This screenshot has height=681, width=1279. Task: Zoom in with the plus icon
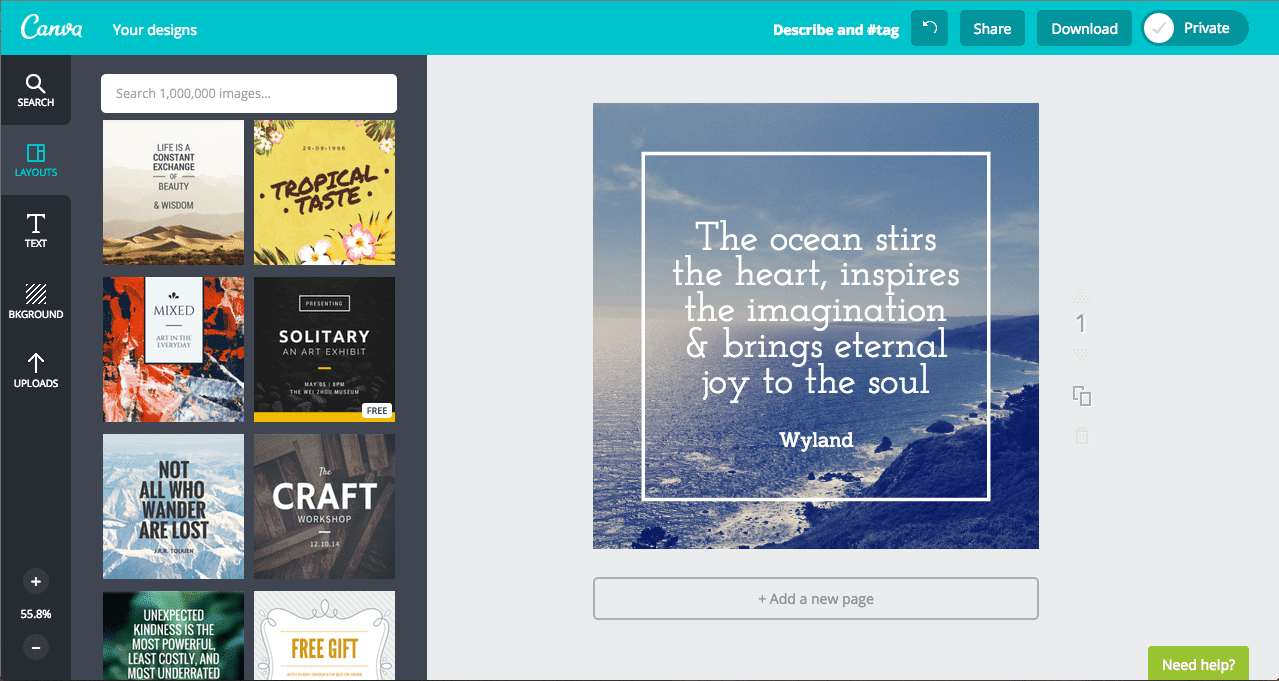(x=35, y=581)
